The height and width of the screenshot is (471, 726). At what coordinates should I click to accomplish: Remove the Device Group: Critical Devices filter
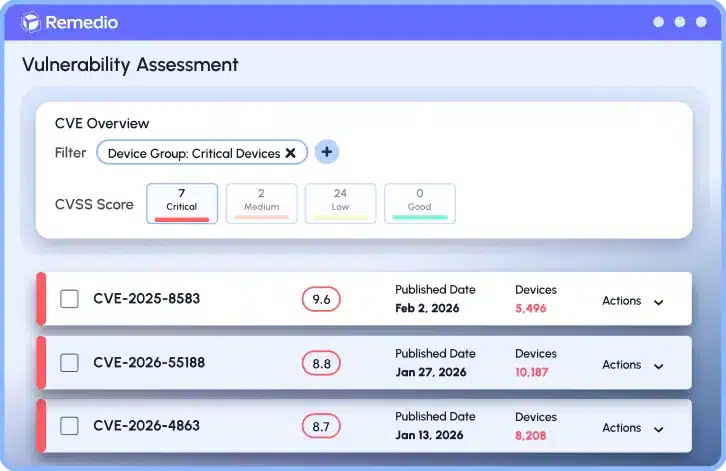click(x=290, y=153)
